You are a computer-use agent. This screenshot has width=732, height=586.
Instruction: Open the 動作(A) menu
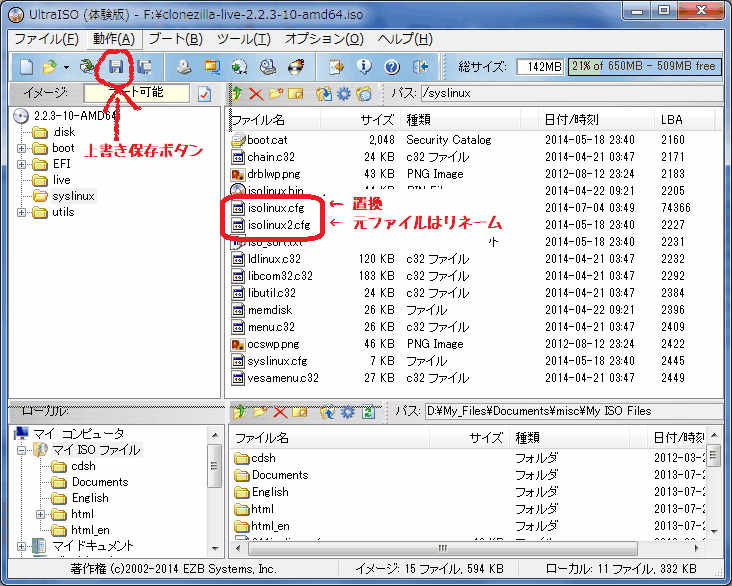(x=114, y=39)
